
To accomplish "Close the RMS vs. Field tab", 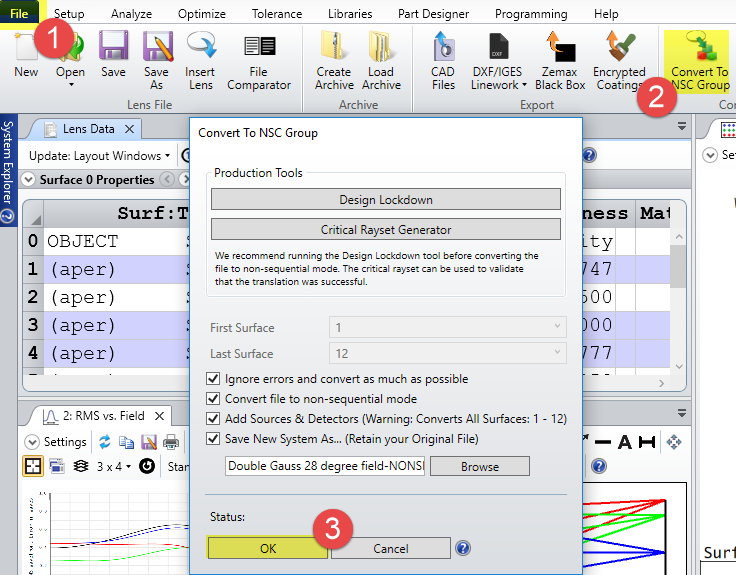I will (x=160, y=416).
